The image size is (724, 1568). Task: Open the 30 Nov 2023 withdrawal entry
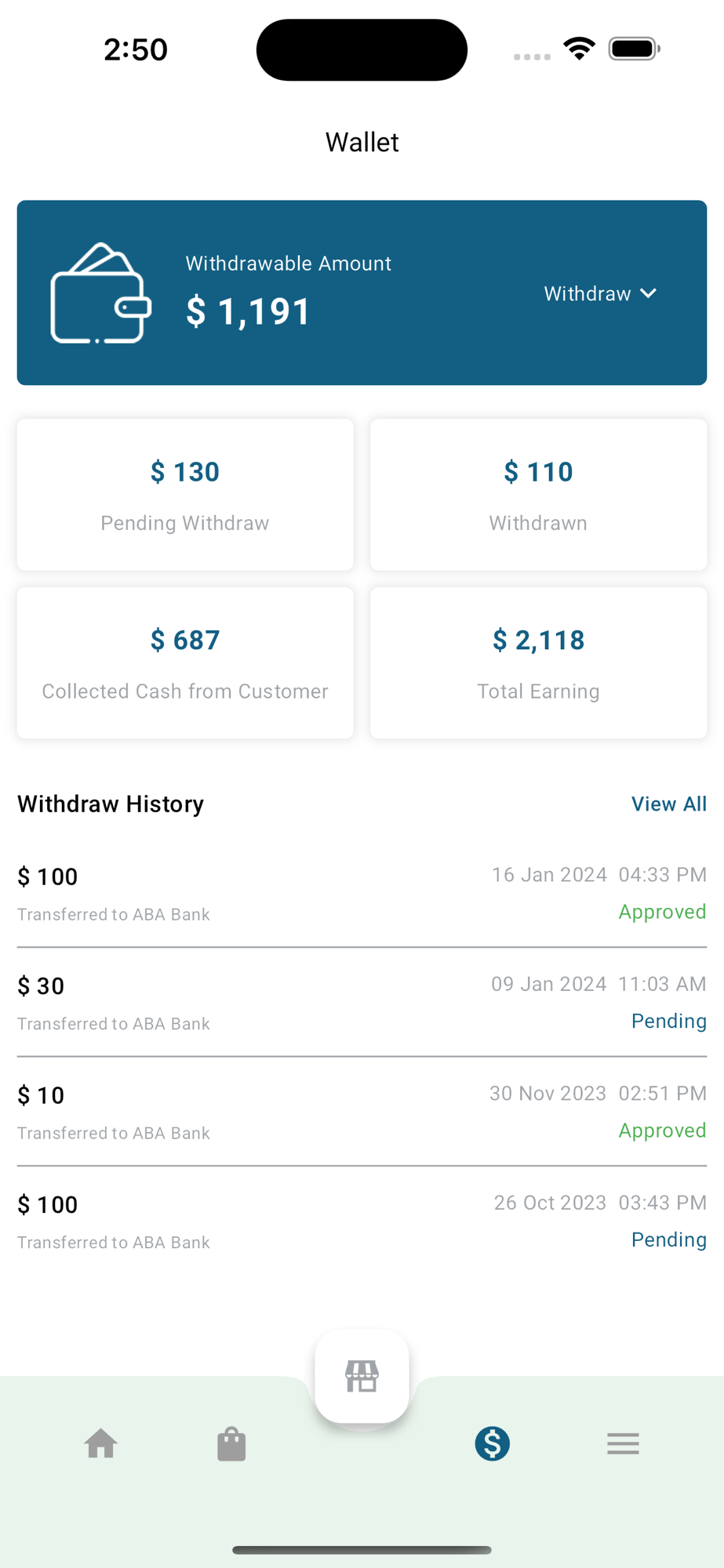(362, 1112)
